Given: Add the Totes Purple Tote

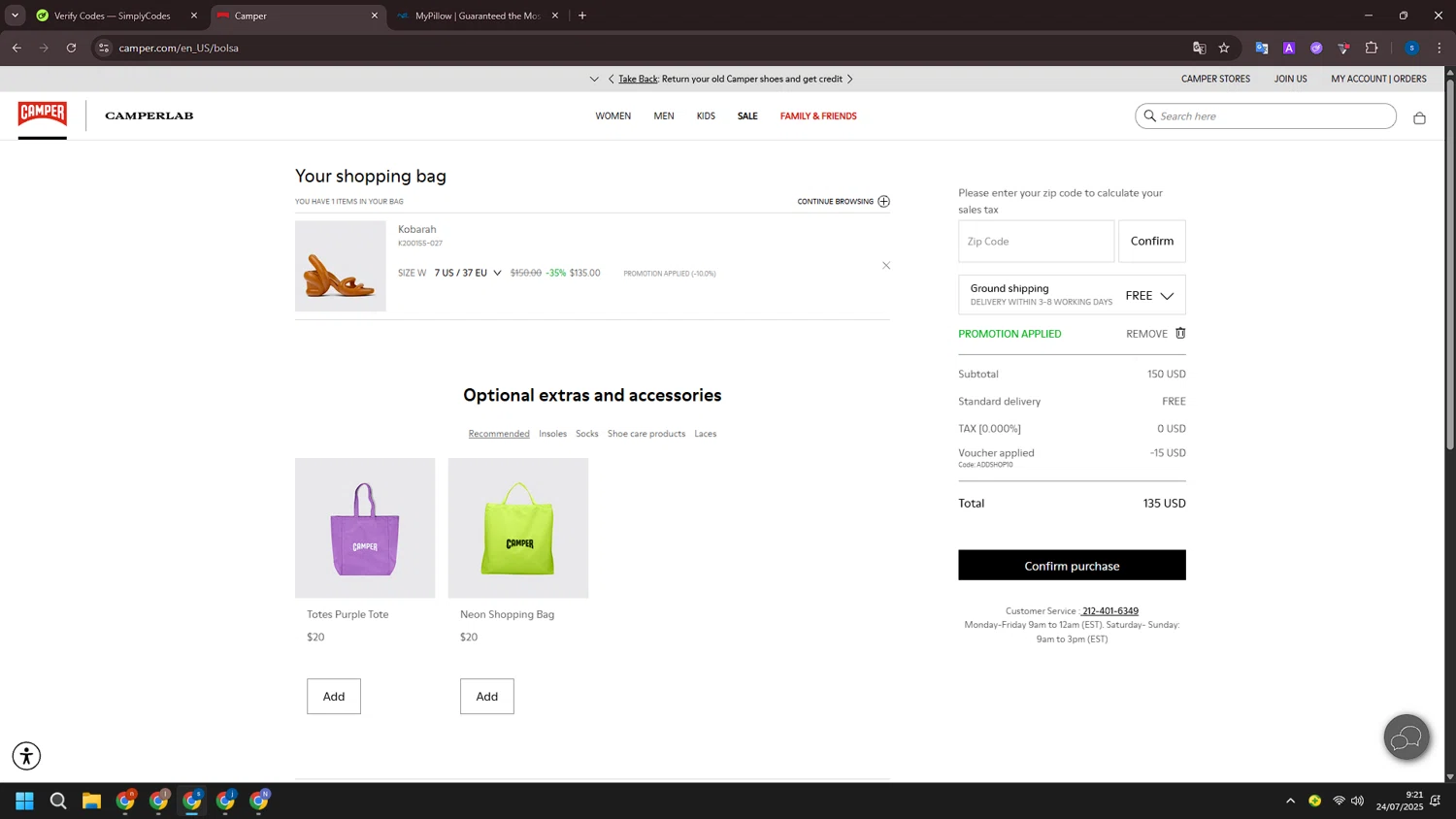Looking at the screenshot, I should [x=334, y=696].
